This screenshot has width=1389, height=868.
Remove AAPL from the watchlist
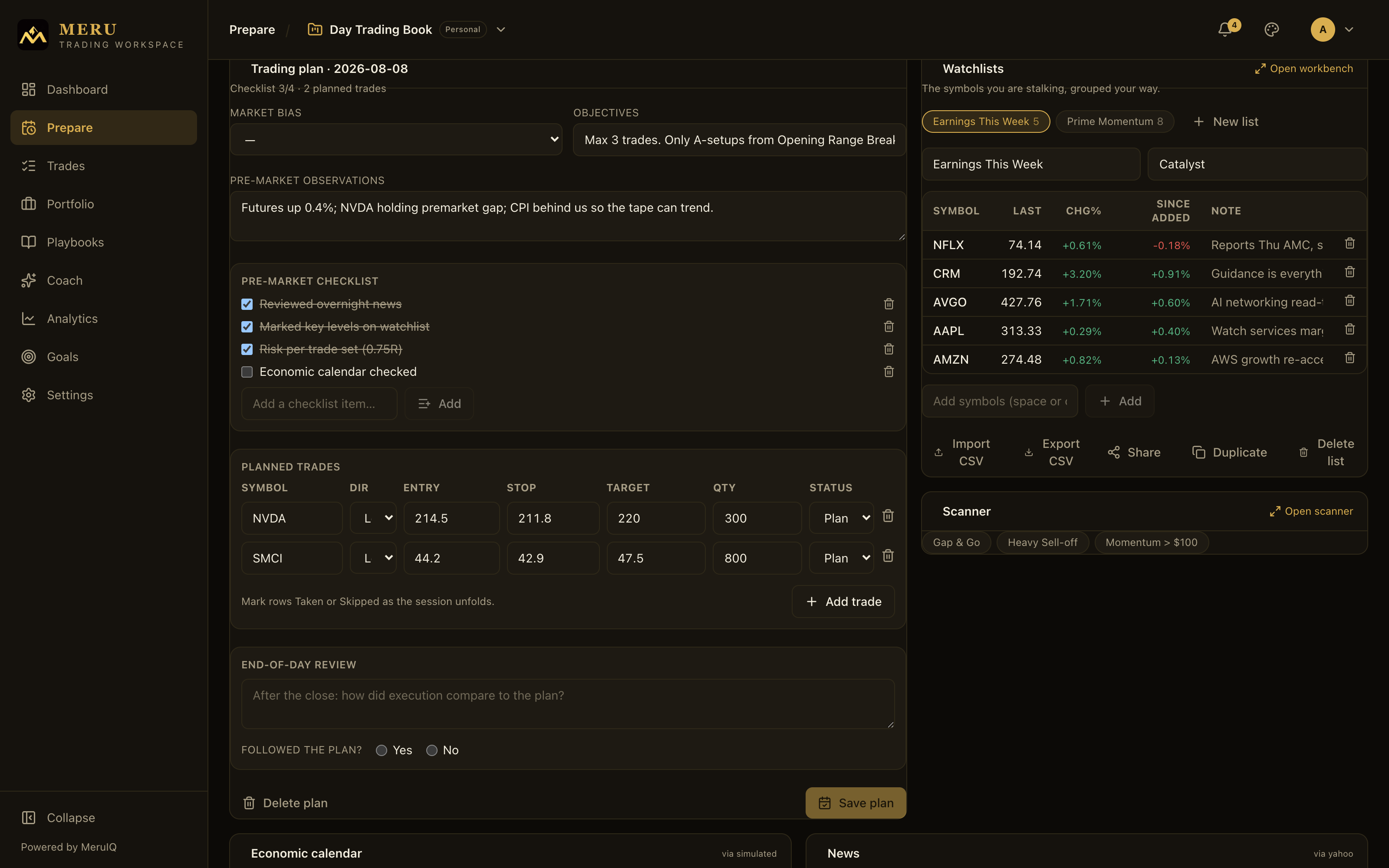coord(1350,329)
